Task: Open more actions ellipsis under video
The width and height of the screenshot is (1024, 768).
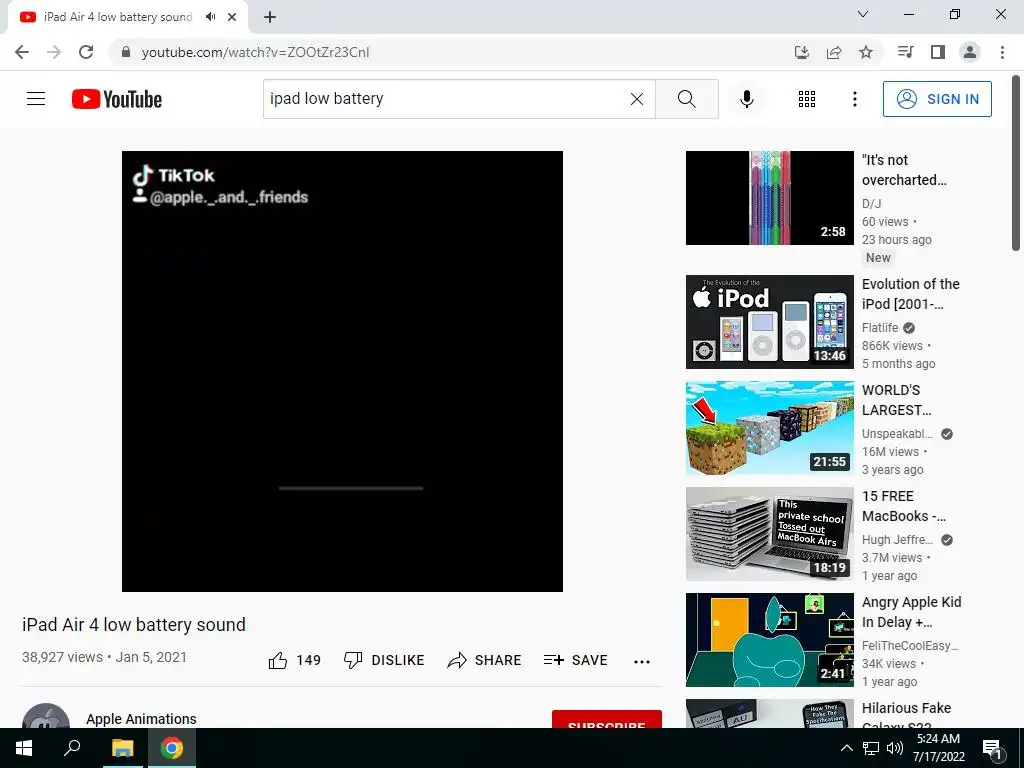Action: click(642, 662)
